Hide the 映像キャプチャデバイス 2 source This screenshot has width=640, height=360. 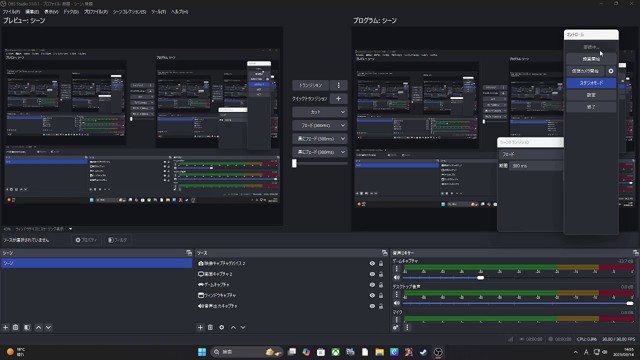click(x=372, y=264)
